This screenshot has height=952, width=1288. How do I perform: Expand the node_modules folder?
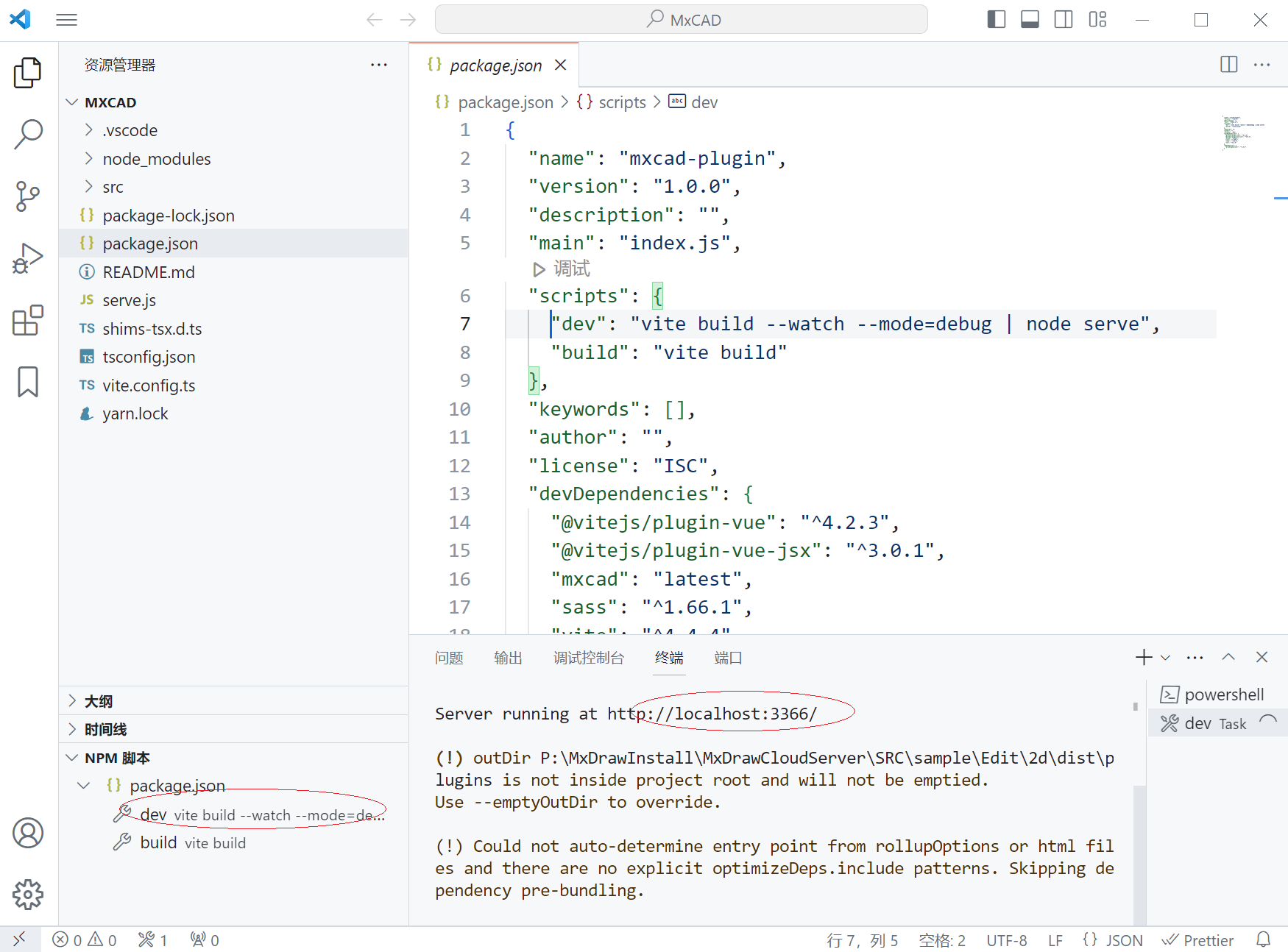click(233, 159)
